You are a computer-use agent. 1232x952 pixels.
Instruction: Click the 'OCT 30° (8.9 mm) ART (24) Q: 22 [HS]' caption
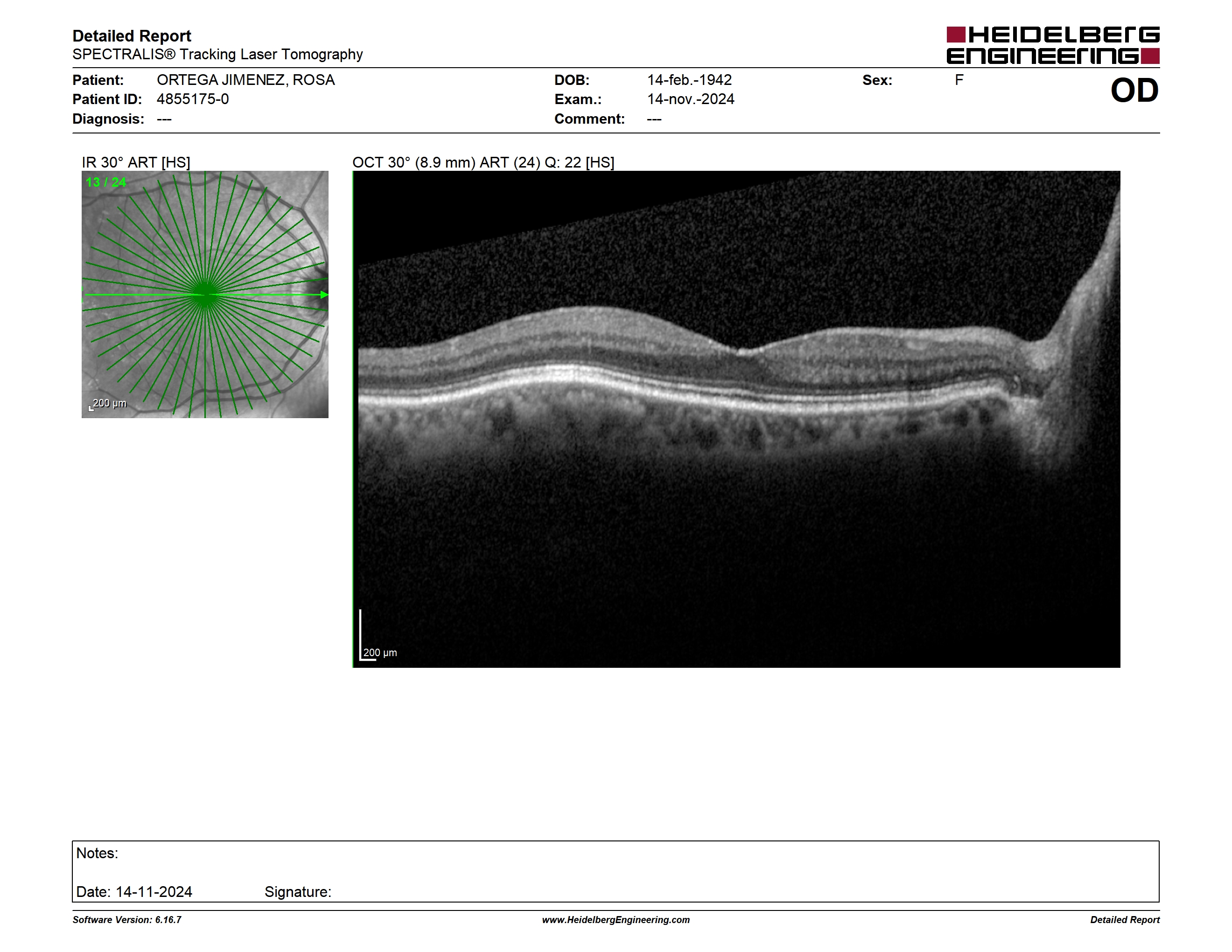coord(483,162)
